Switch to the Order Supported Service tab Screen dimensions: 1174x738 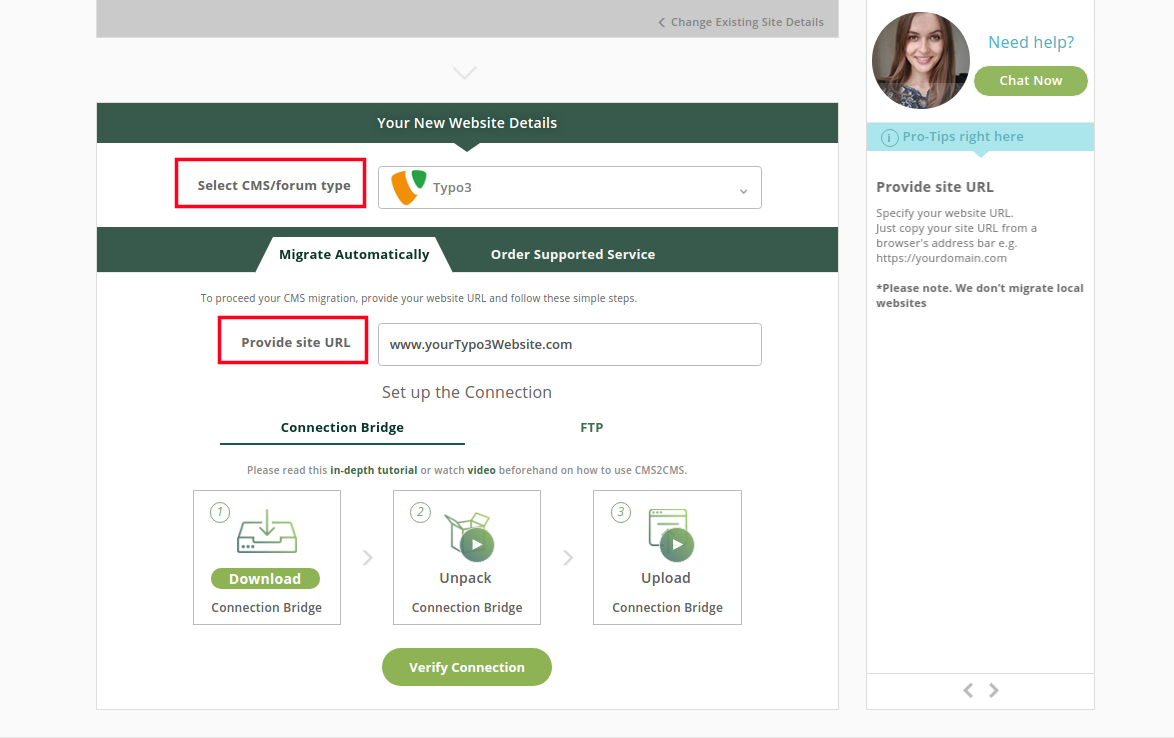pyautogui.click(x=573, y=254)
